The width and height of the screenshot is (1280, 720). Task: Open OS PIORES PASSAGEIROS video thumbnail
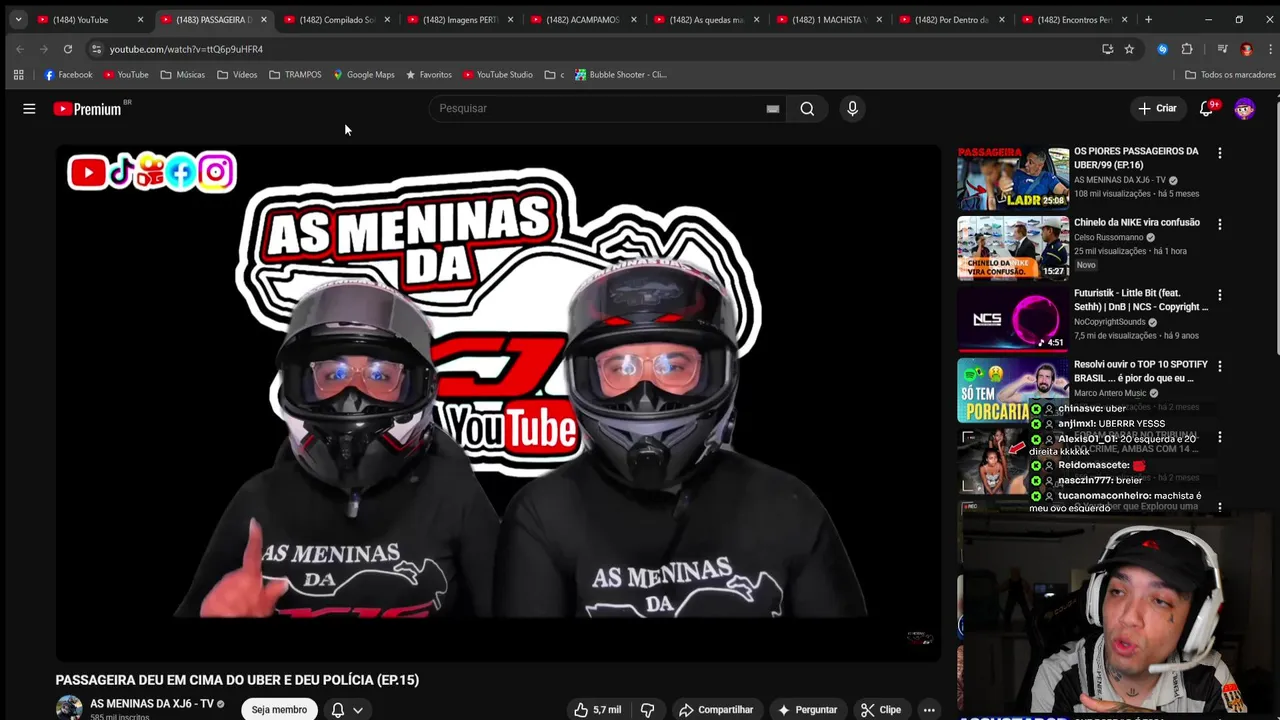point(1013,177)
